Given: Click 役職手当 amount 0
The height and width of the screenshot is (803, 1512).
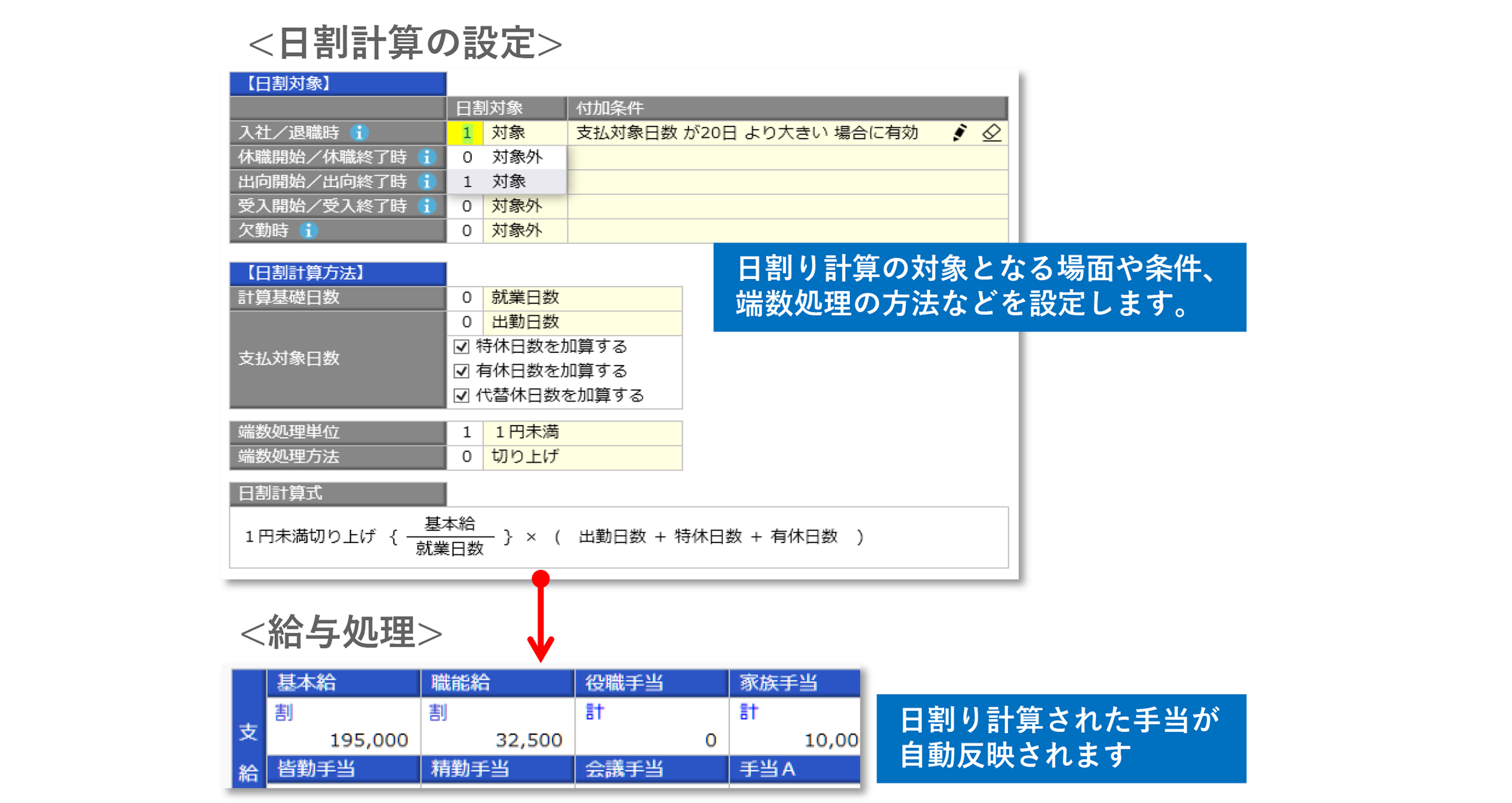Looking at the screenshot, I should point(711,740).
